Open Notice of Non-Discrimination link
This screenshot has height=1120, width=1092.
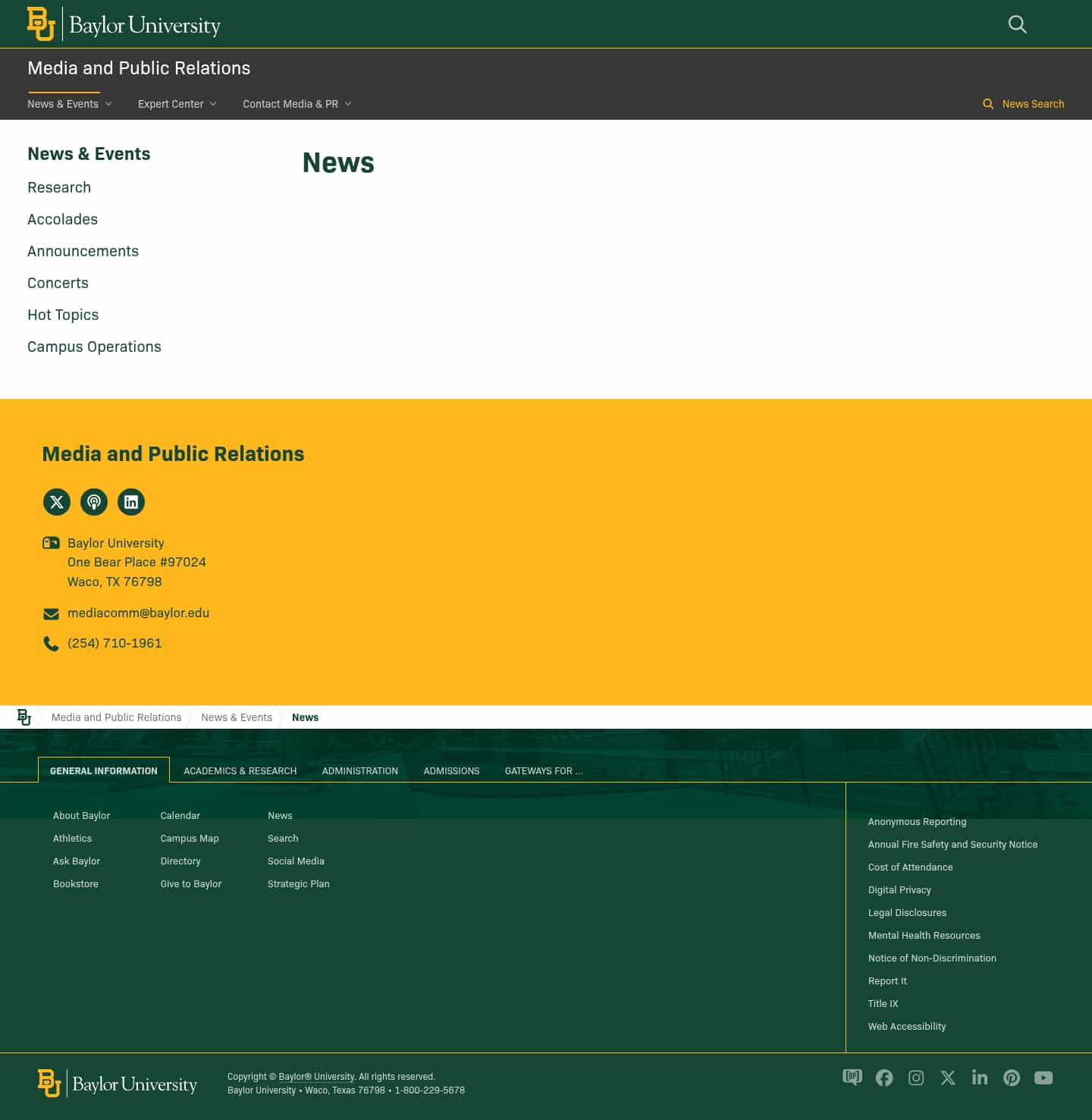point(933,958)
